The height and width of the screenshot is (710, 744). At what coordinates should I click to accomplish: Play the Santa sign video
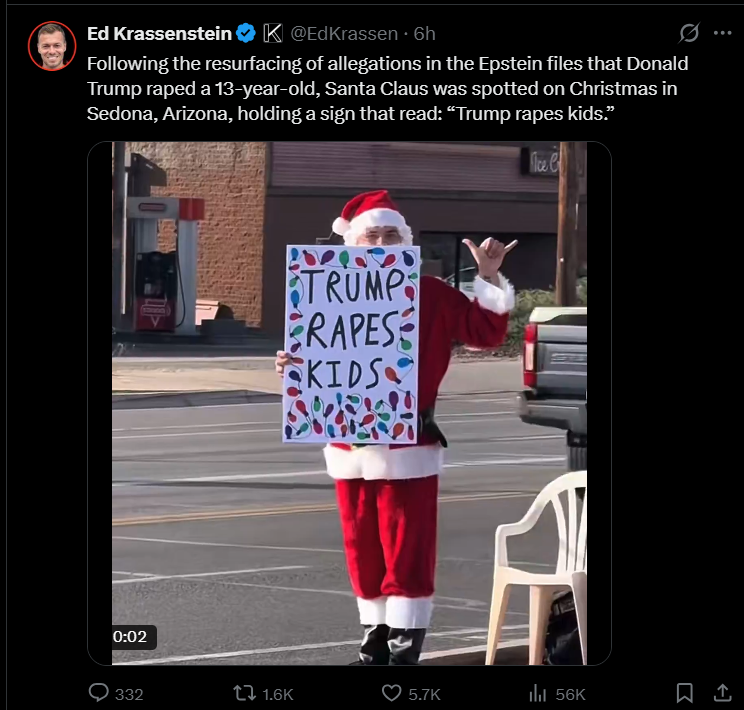click(349, 403)
